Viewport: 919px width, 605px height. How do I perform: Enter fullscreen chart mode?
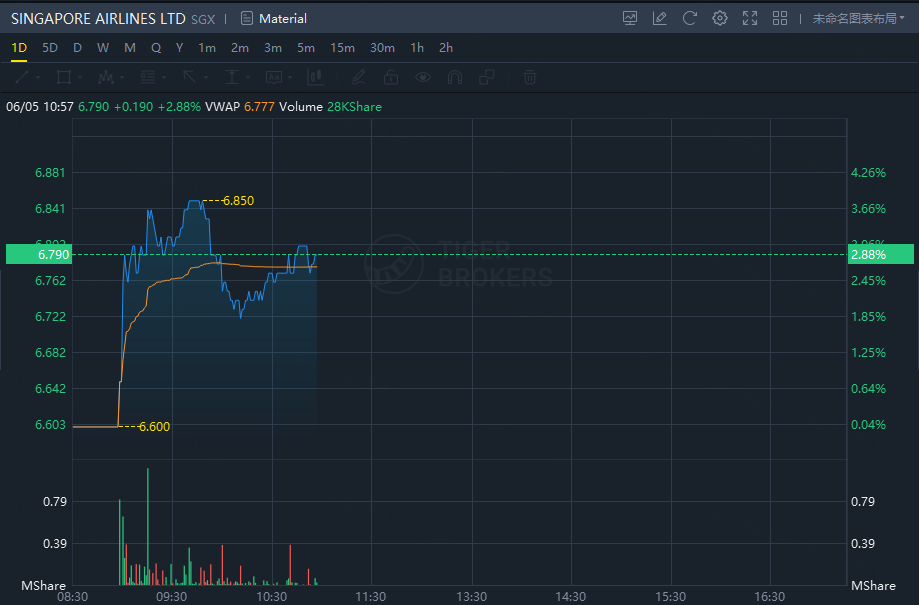[750, 18]
